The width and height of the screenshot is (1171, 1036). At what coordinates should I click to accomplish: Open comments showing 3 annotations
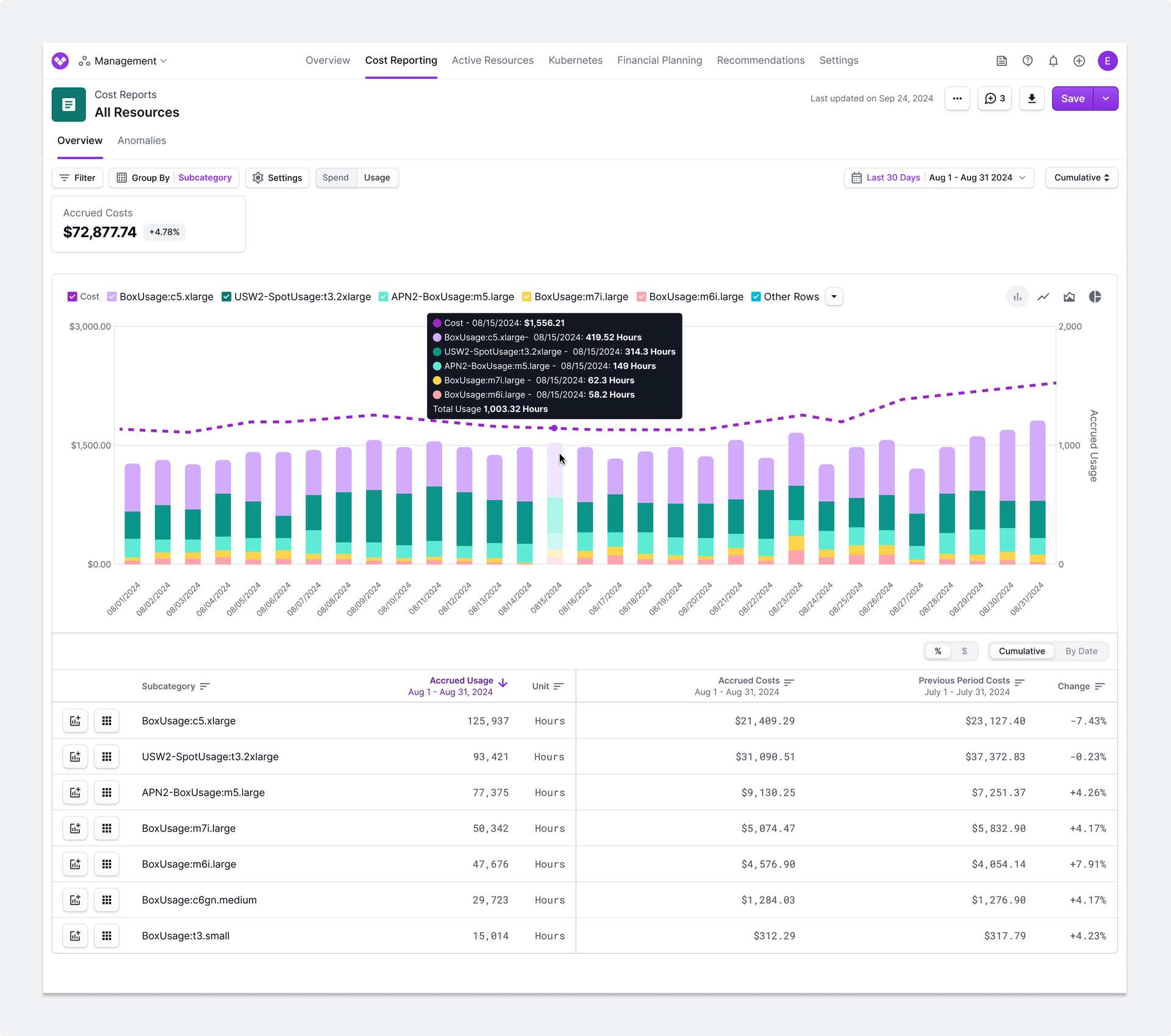(x=994, y=98)
